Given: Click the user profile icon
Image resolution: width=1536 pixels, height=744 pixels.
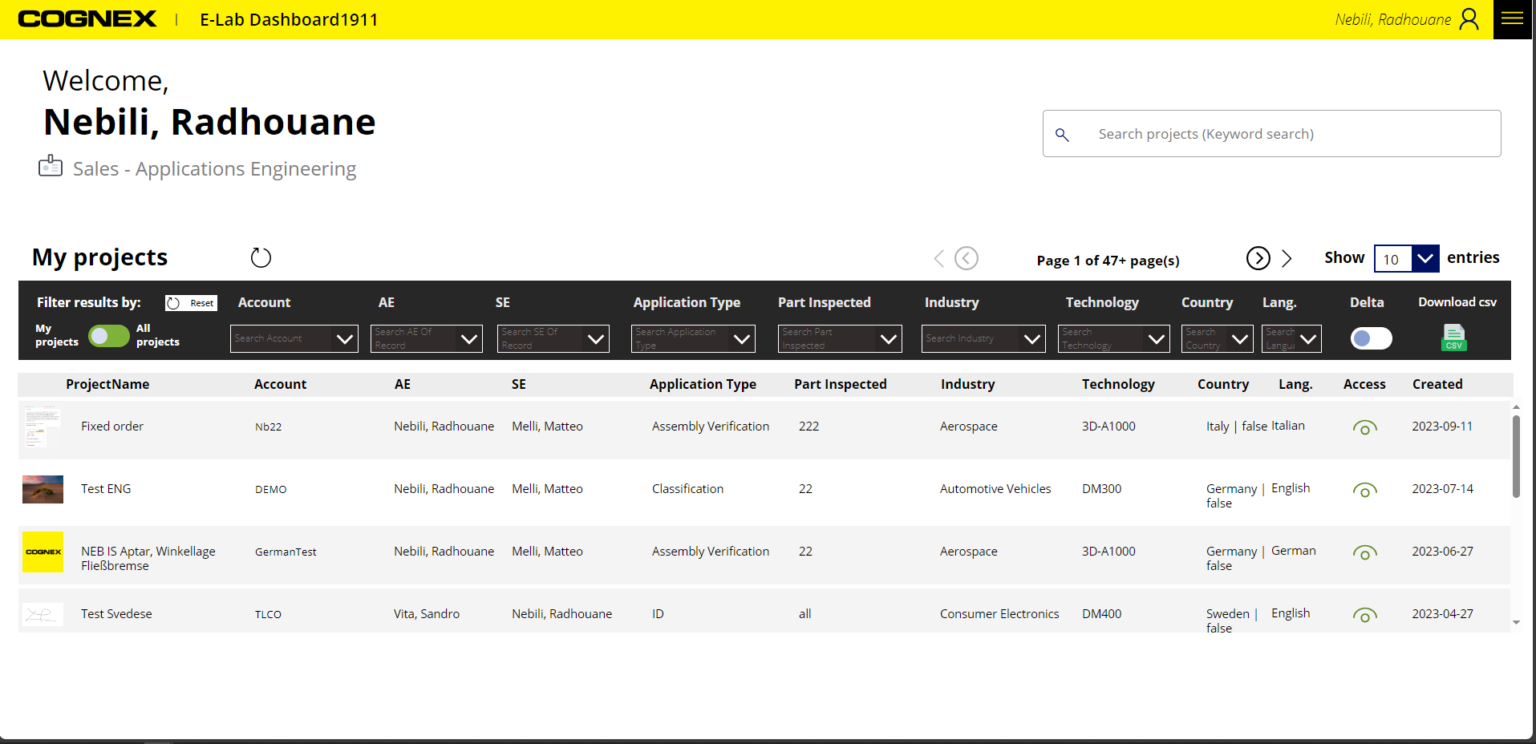Looking at the screenshot, I should tap(1468, 19).
